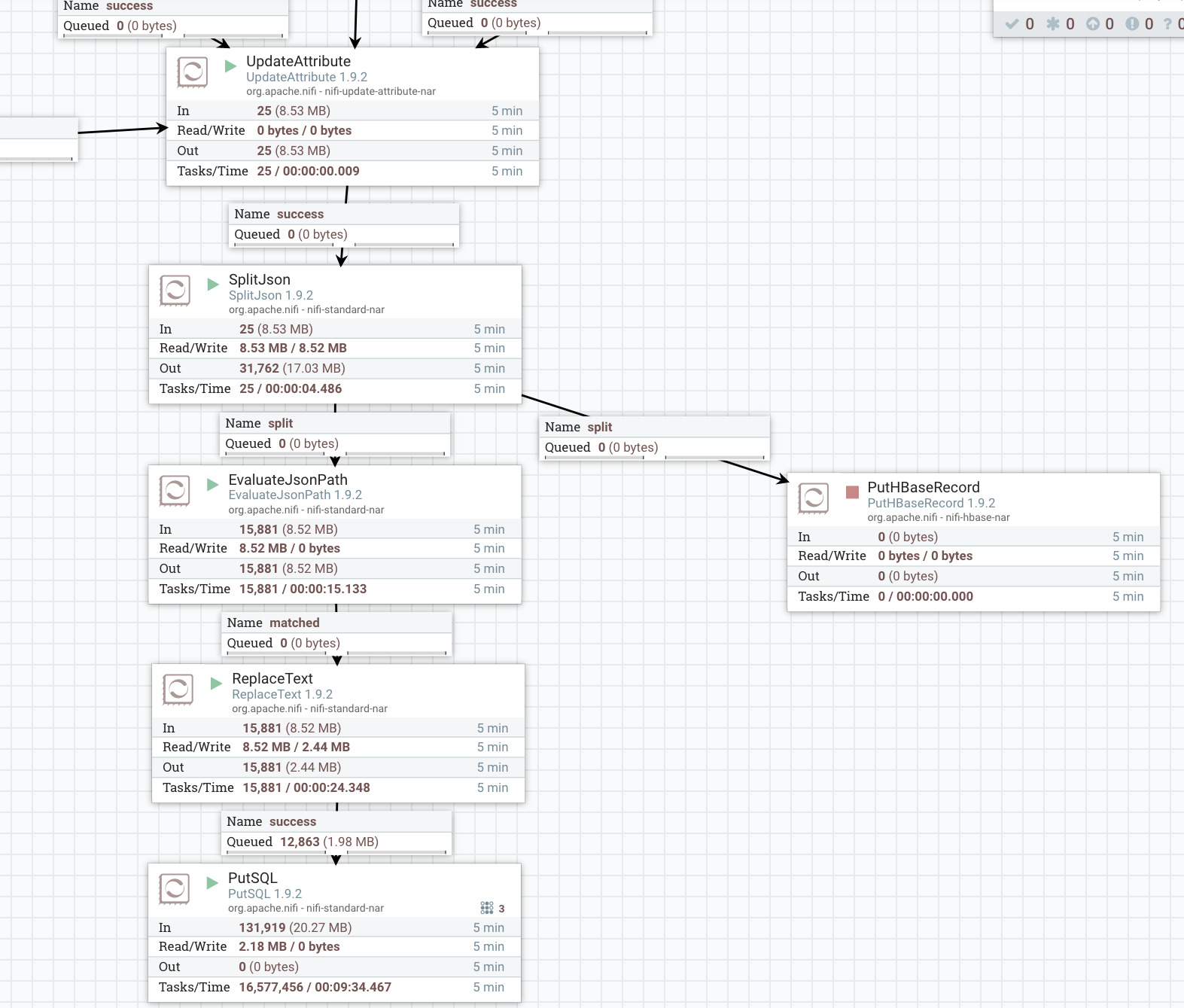Click the 'PutSQL 1.9.2' version text

tap(265, 894)
